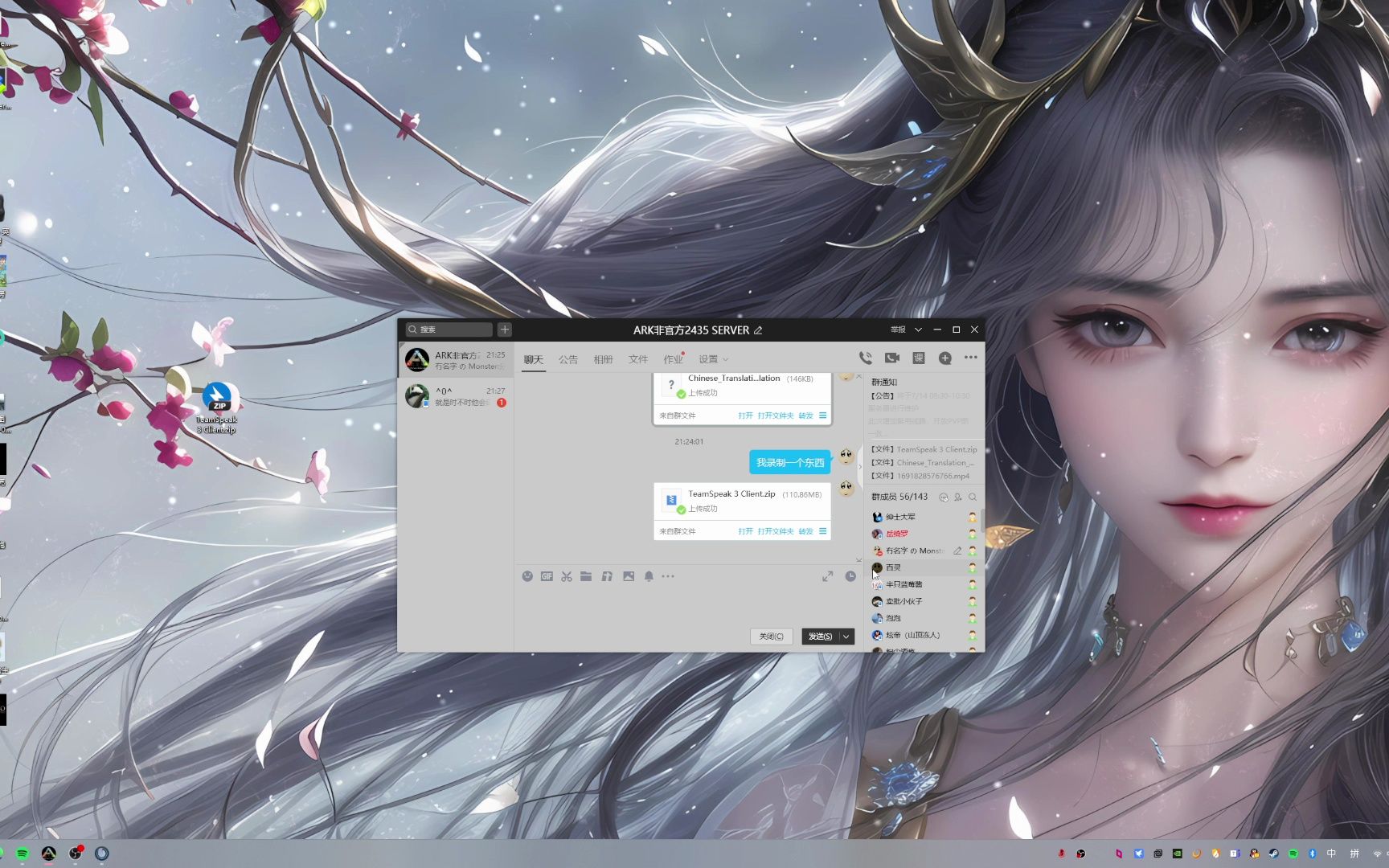The height and width of the screenshot is (868, 1389).
Task: Open Spotify from the taskbar
Action: 23,854
